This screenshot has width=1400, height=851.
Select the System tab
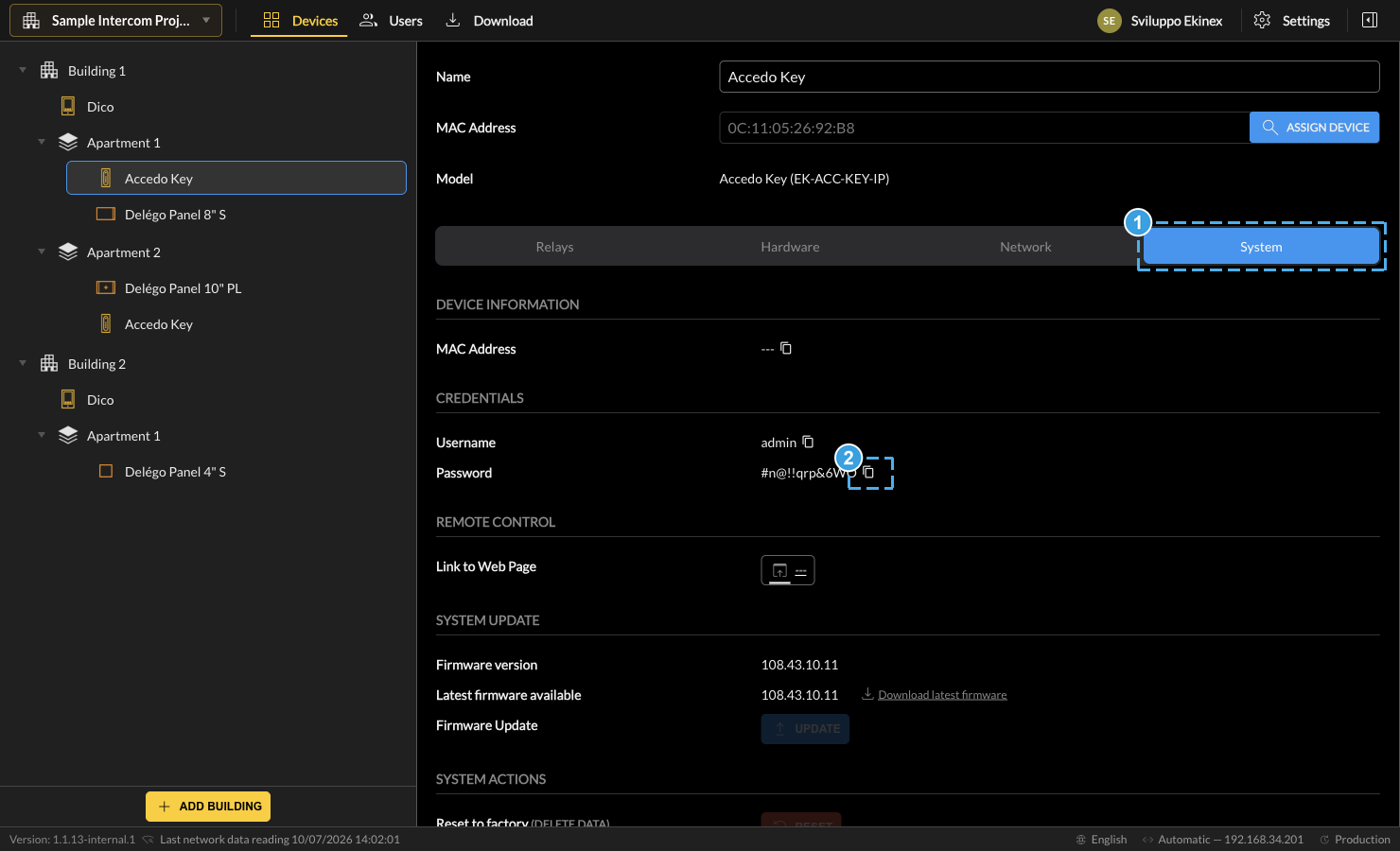pyautogui.click(x=1261, y=247)
